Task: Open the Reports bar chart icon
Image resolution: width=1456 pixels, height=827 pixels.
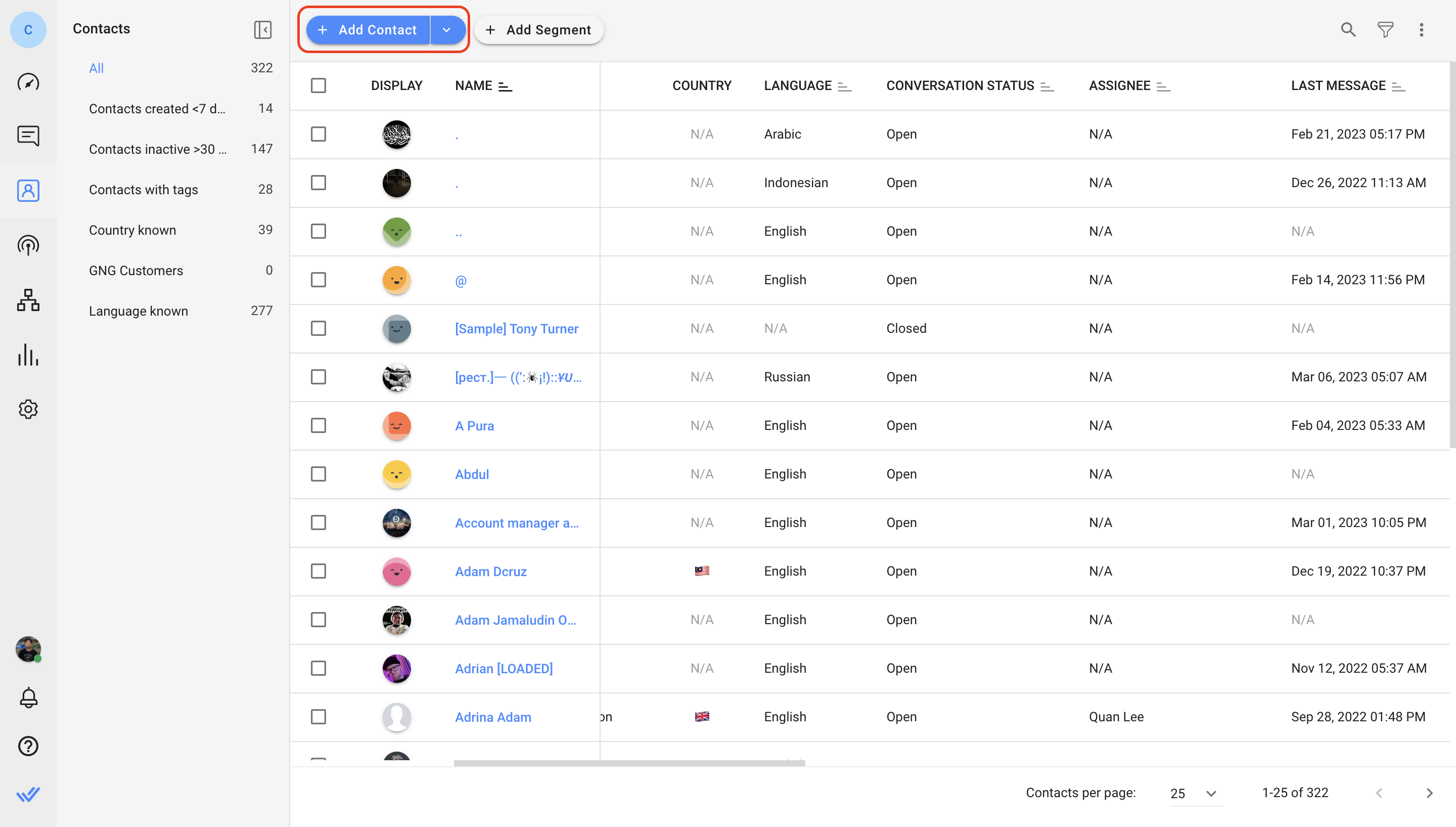Action: pyautogui.click(x=28, y=355)
